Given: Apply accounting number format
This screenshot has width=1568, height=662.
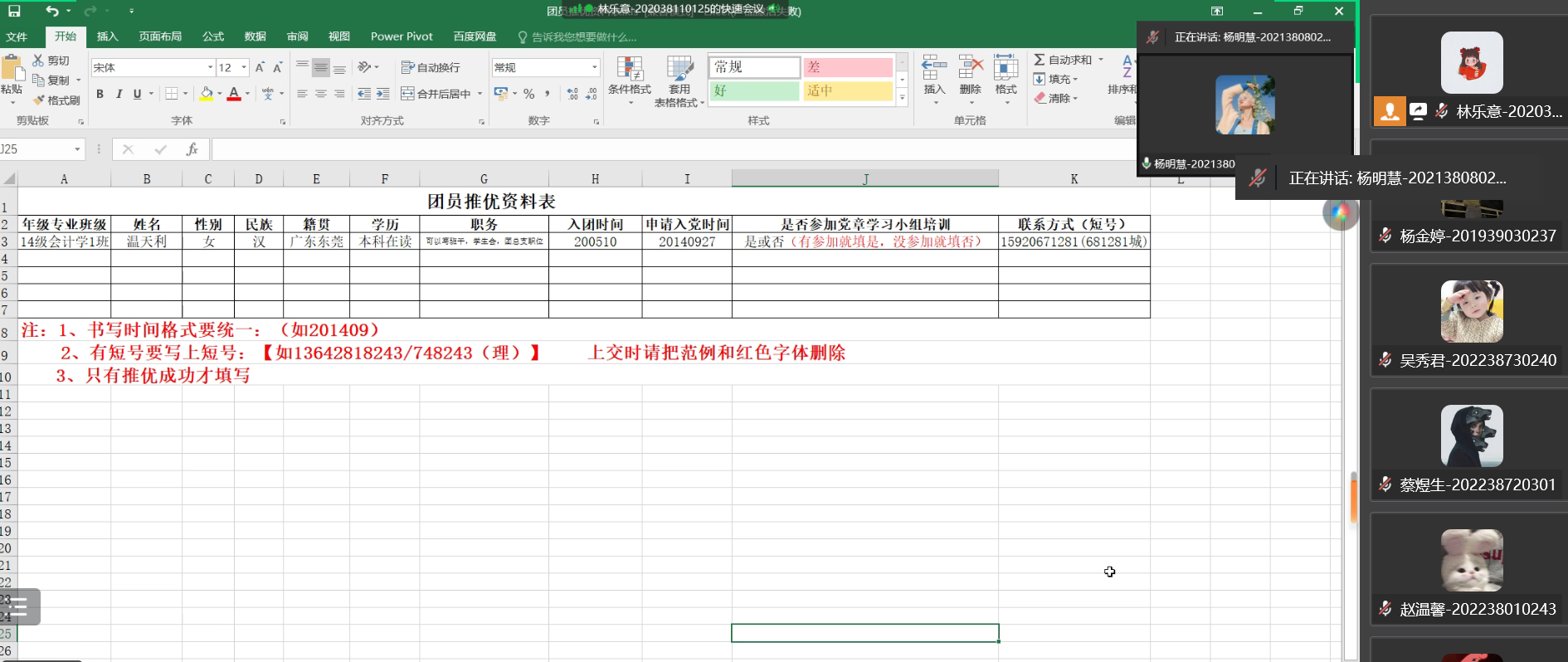Looking at the screenshot, I should pos(500,94).
